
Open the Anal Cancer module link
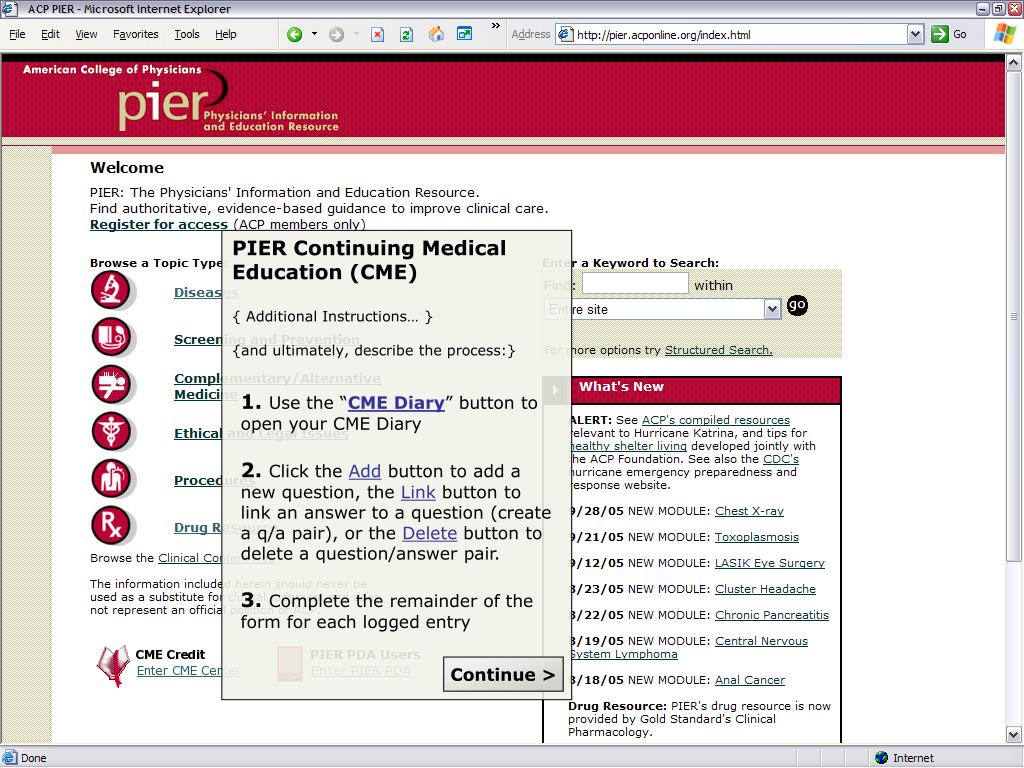tap(750, 680)
